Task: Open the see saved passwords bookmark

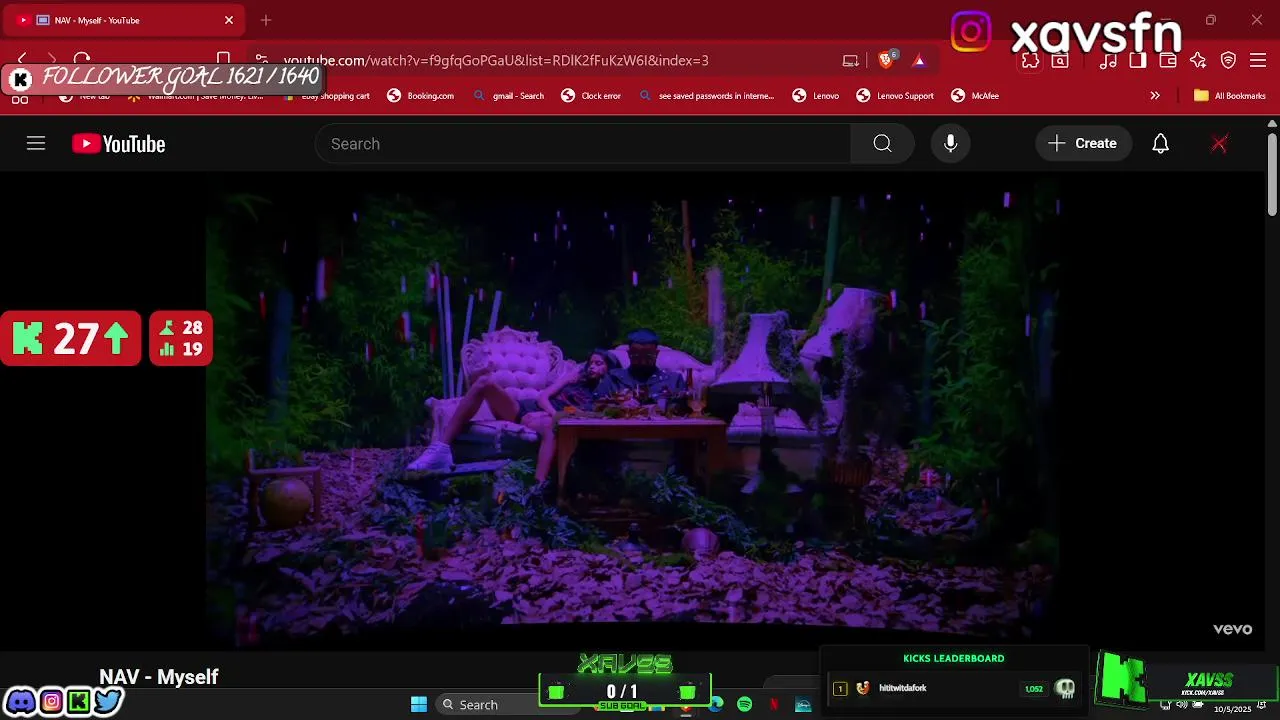Action: [x=706, y=96]
